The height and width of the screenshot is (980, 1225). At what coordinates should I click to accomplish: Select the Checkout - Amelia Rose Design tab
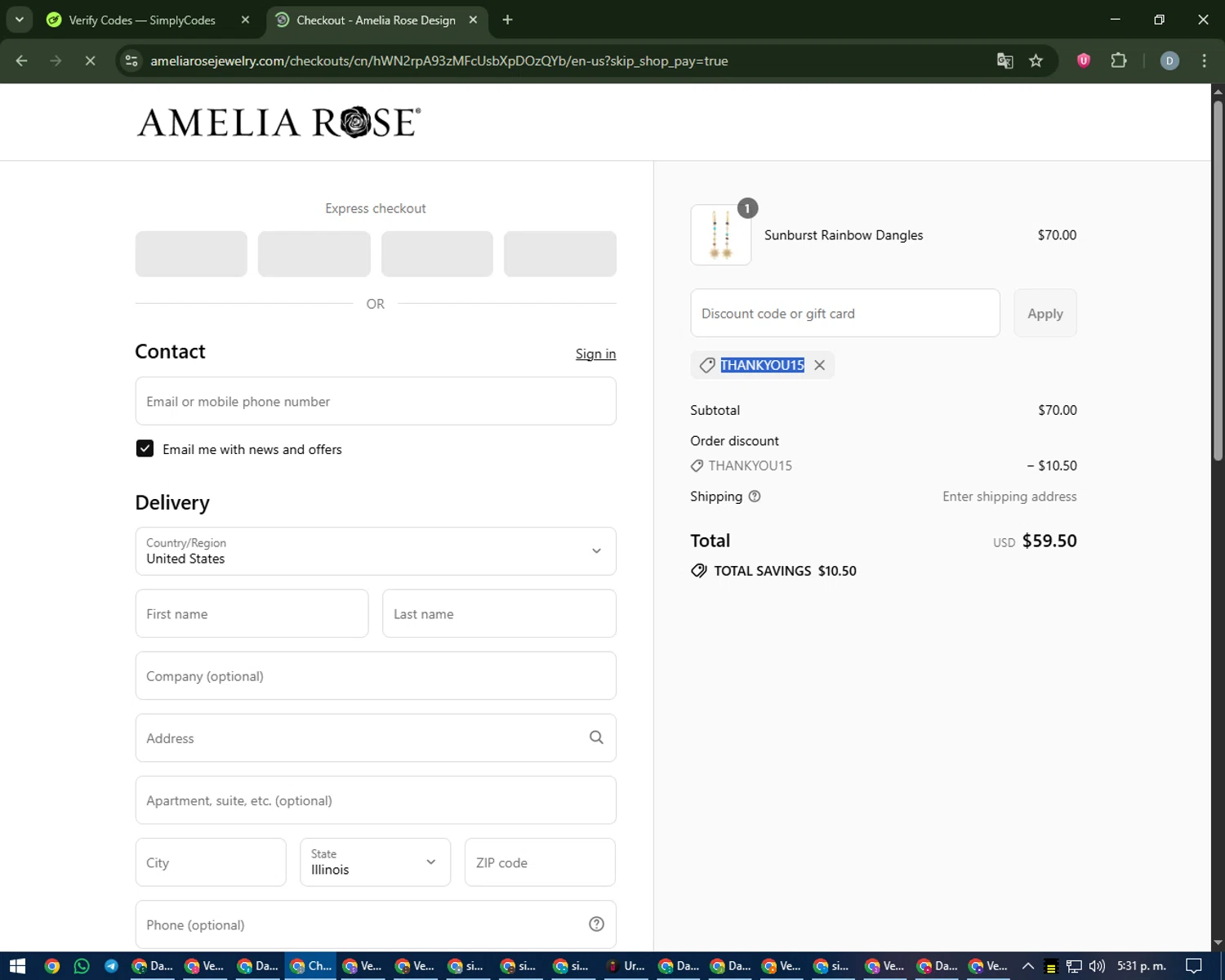[376, 20]
